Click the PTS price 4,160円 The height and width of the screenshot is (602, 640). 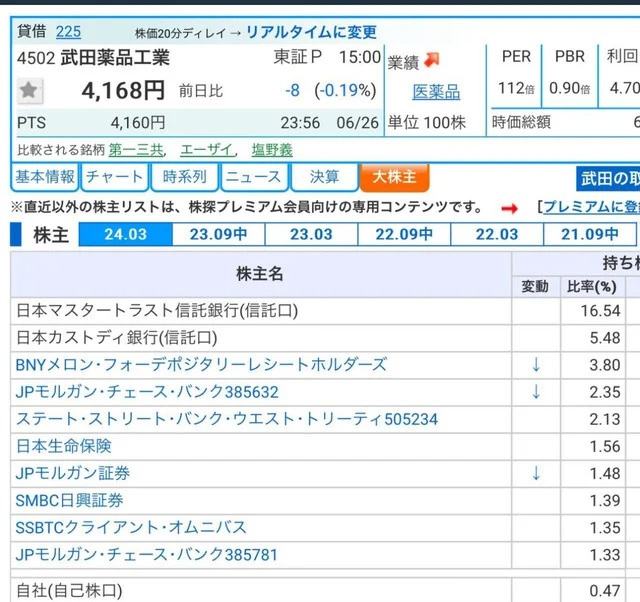point(138,122)
